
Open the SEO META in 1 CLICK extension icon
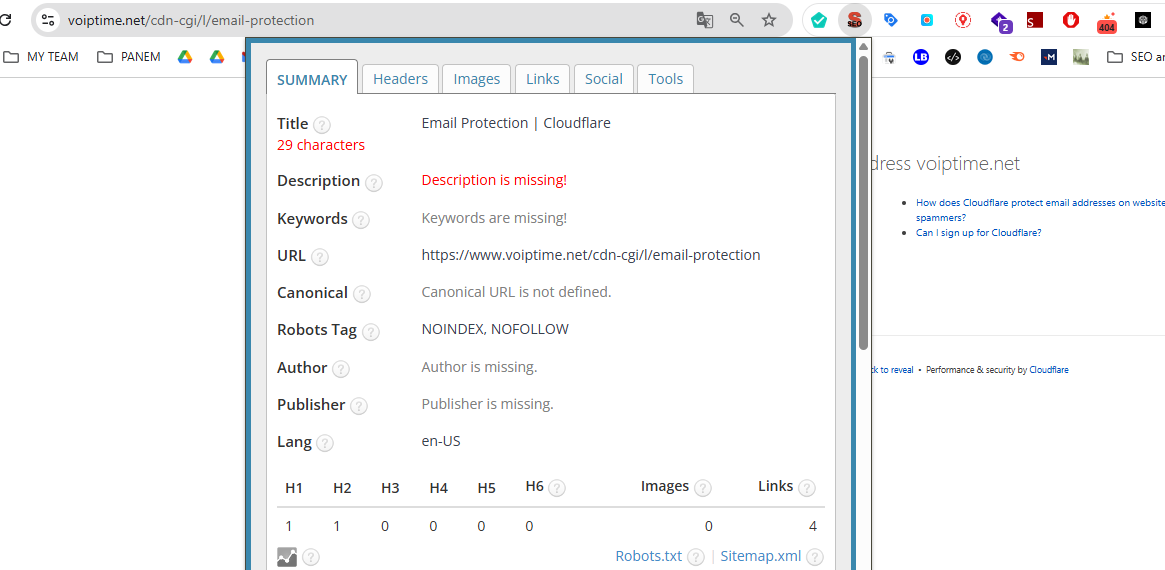pos(854,20)
